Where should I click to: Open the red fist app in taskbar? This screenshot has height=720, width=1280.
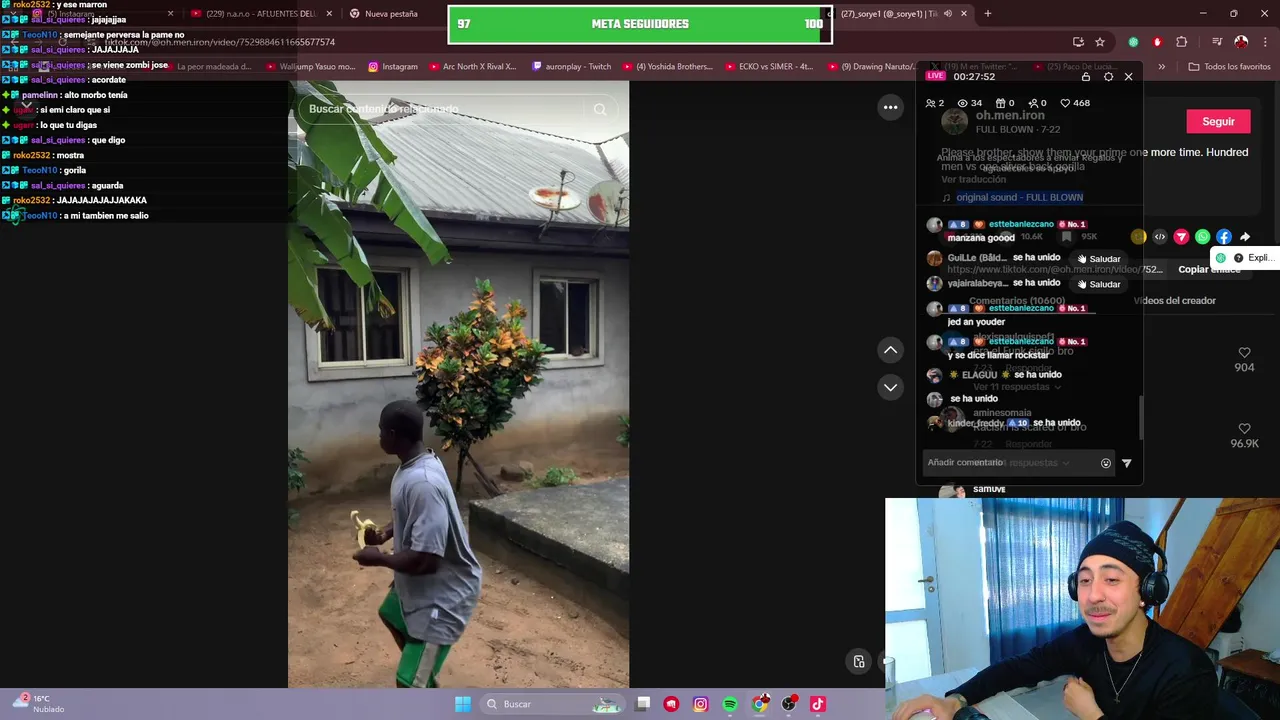671,704
